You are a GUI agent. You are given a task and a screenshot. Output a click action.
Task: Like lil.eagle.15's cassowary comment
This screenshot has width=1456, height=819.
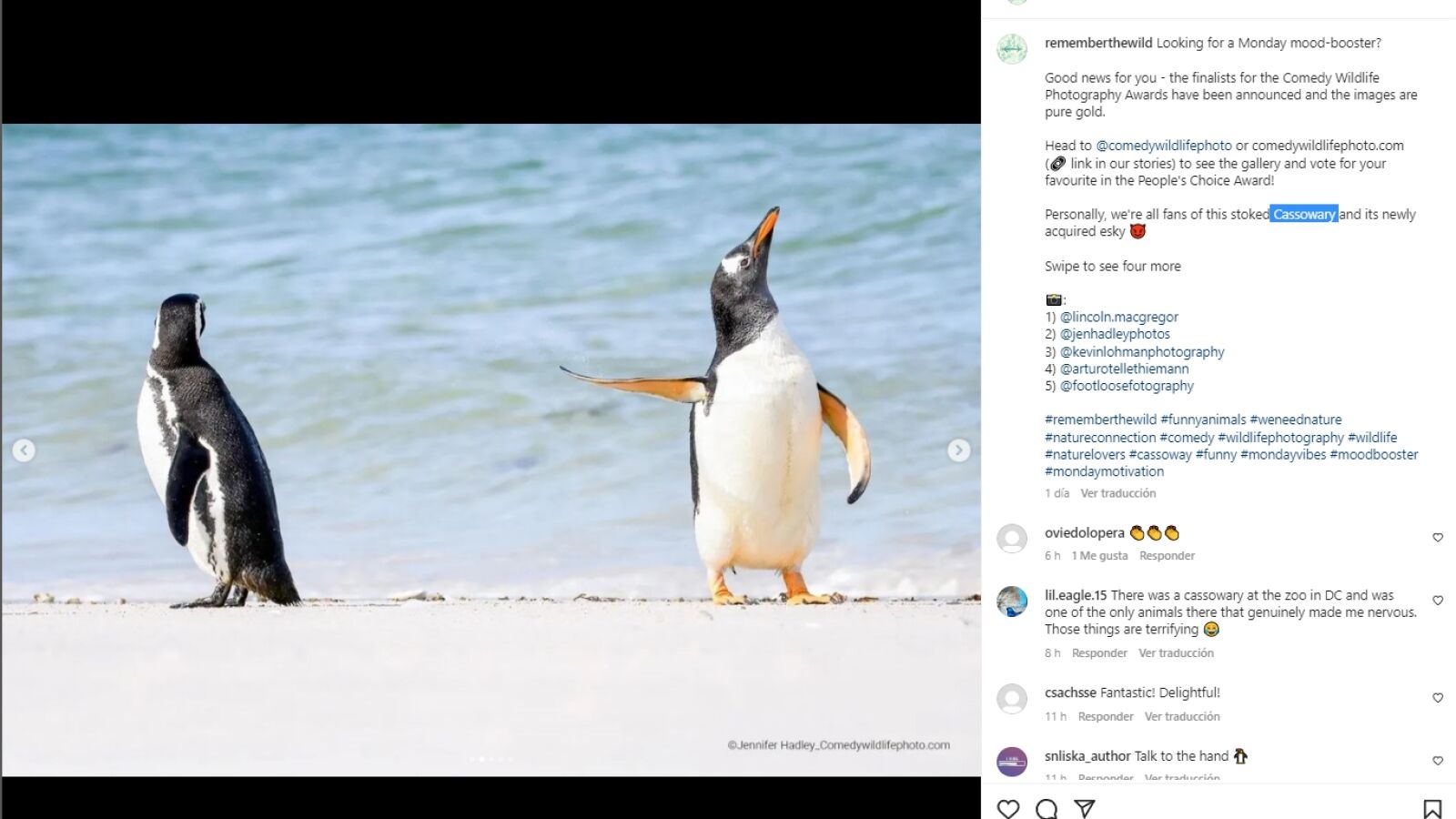1438,601
